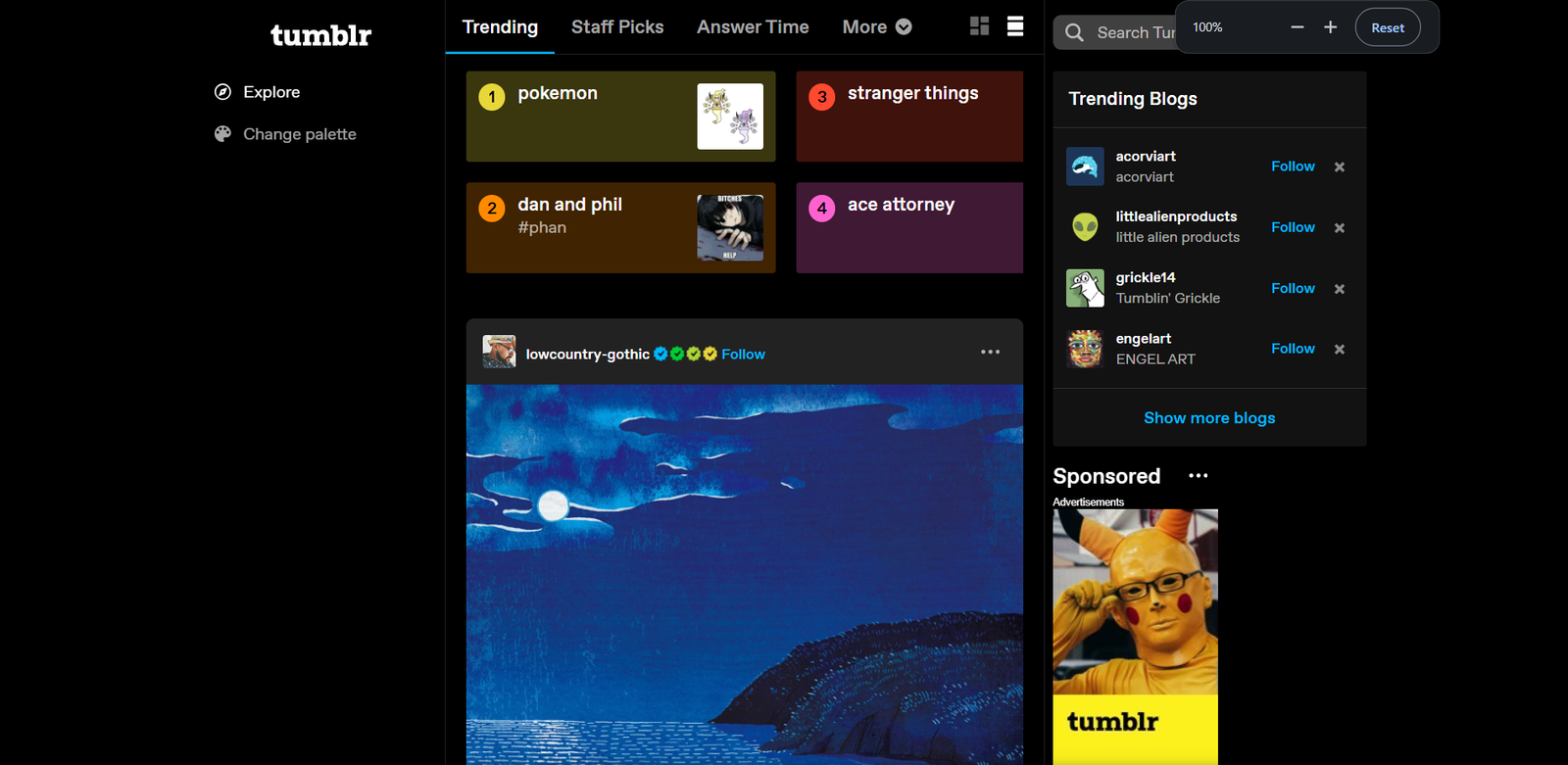Click dan and phil thumbnail image
This screenshot has width=1568, height=765.
730,227
